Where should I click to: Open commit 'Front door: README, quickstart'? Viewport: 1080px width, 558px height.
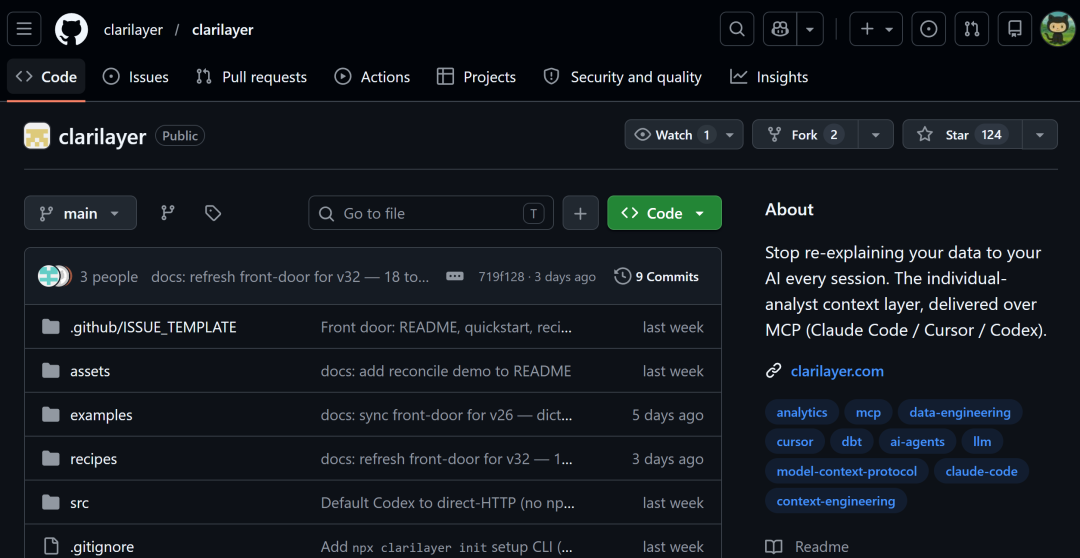point(446,327)
